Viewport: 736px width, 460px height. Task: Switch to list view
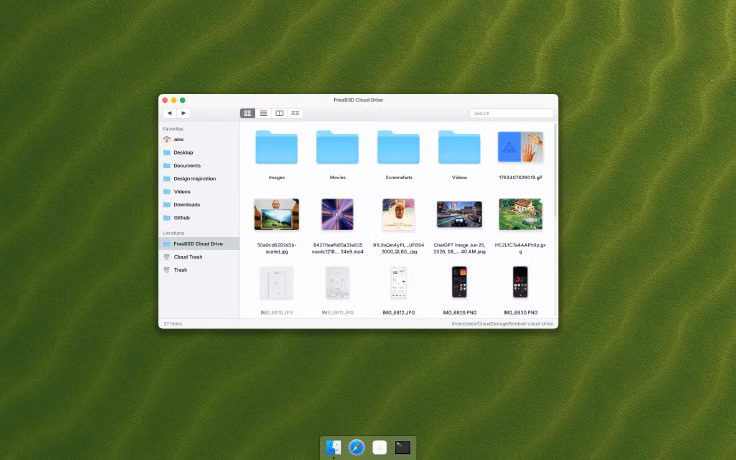coord(263,113)
